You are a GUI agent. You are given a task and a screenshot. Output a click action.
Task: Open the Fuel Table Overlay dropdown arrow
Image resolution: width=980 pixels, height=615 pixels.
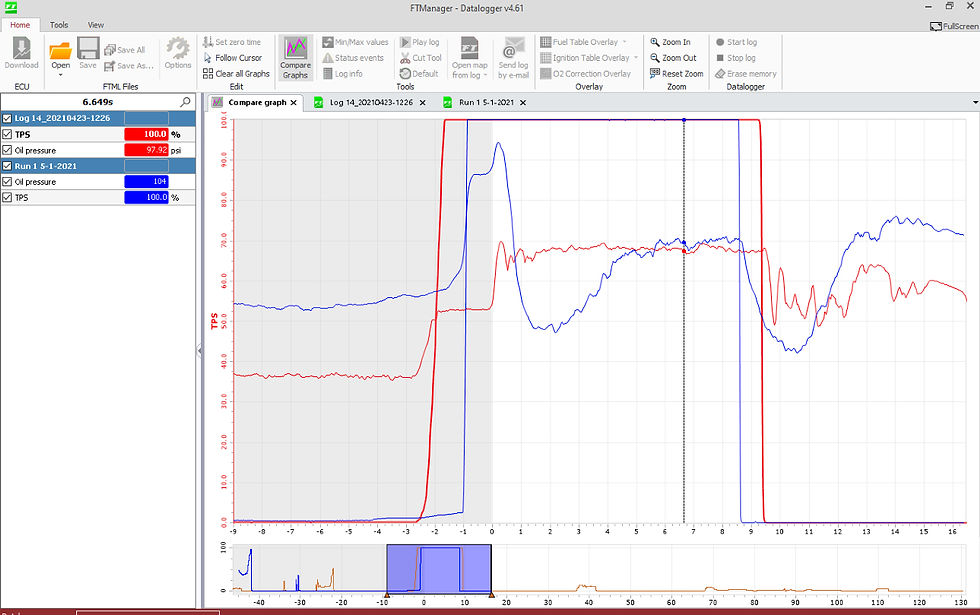(x=624, y=42)
